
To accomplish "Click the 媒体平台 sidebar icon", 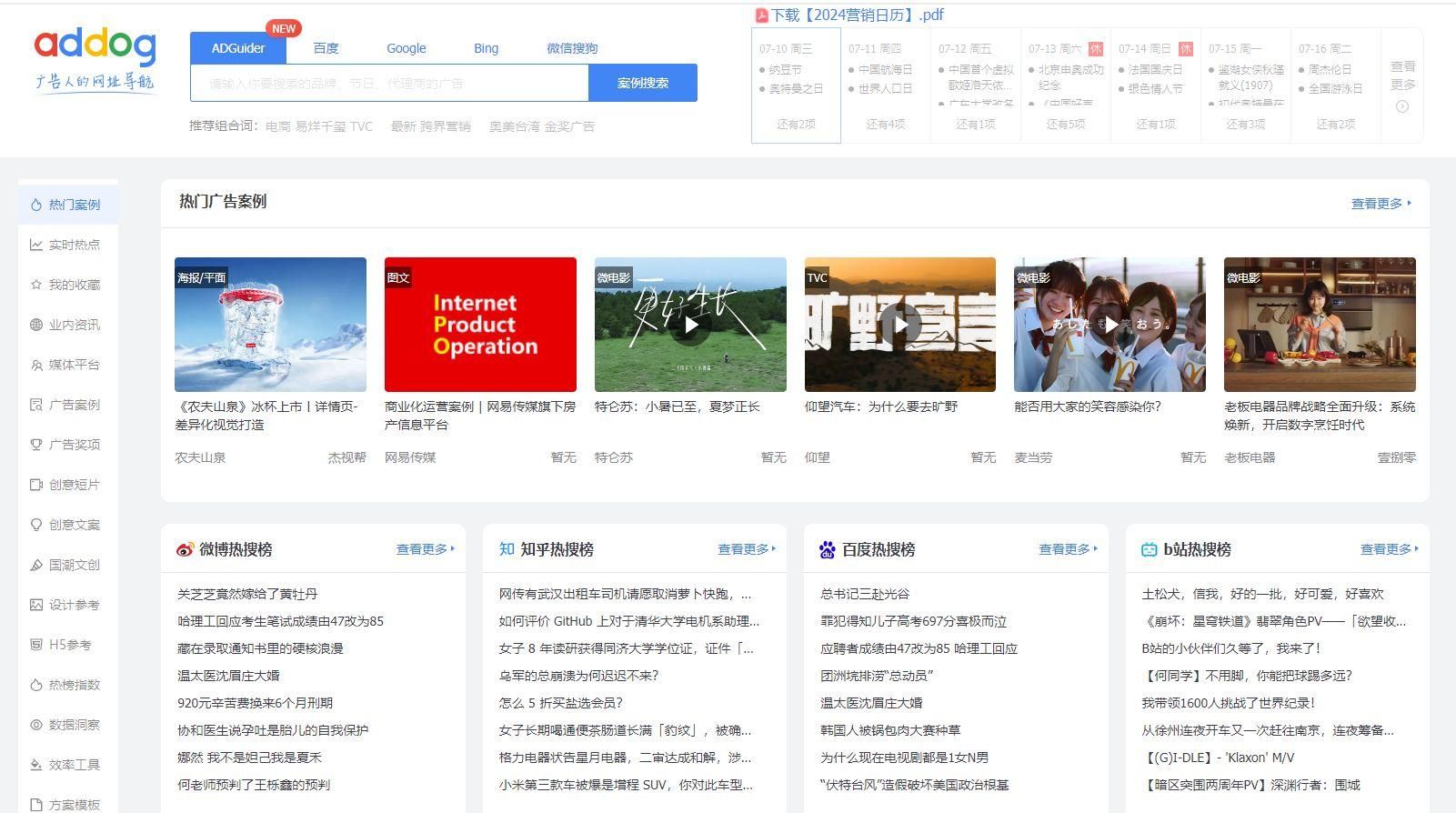I will [36, 365].
